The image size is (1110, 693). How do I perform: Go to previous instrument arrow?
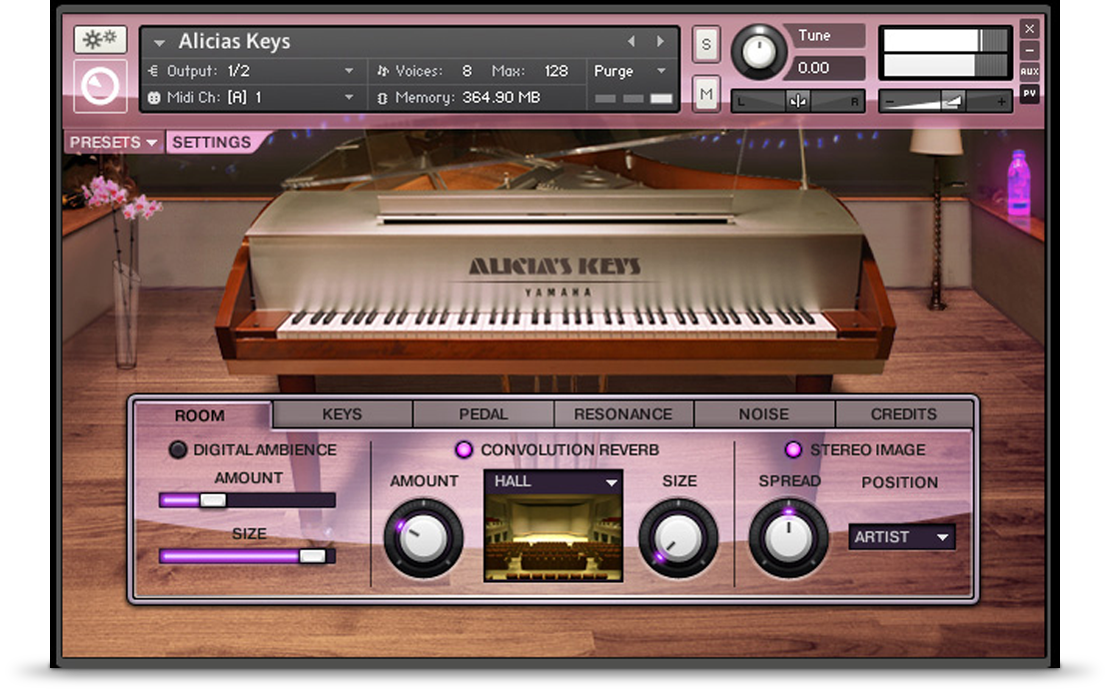pyautogui.click(x=631, y=41)
